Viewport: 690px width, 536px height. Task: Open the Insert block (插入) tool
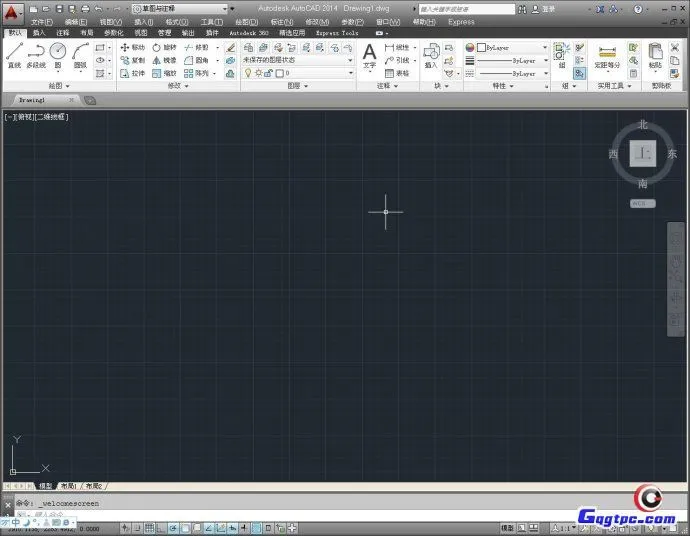point(431,56)
